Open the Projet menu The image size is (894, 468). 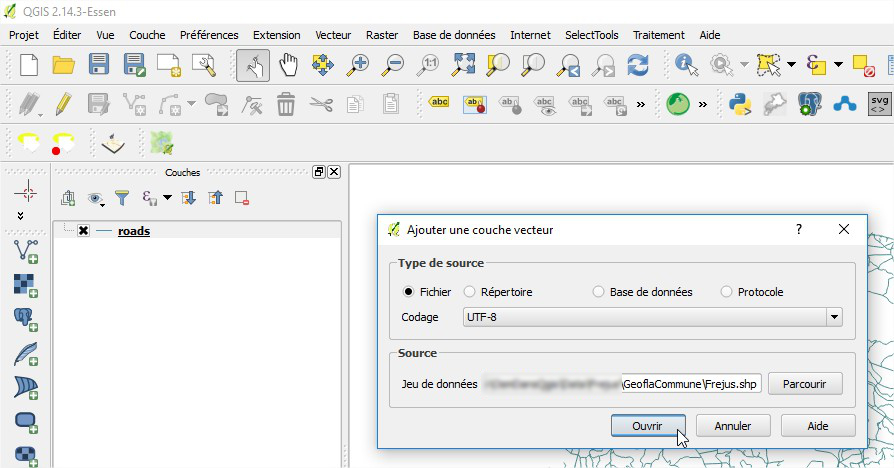coord(24,35)
